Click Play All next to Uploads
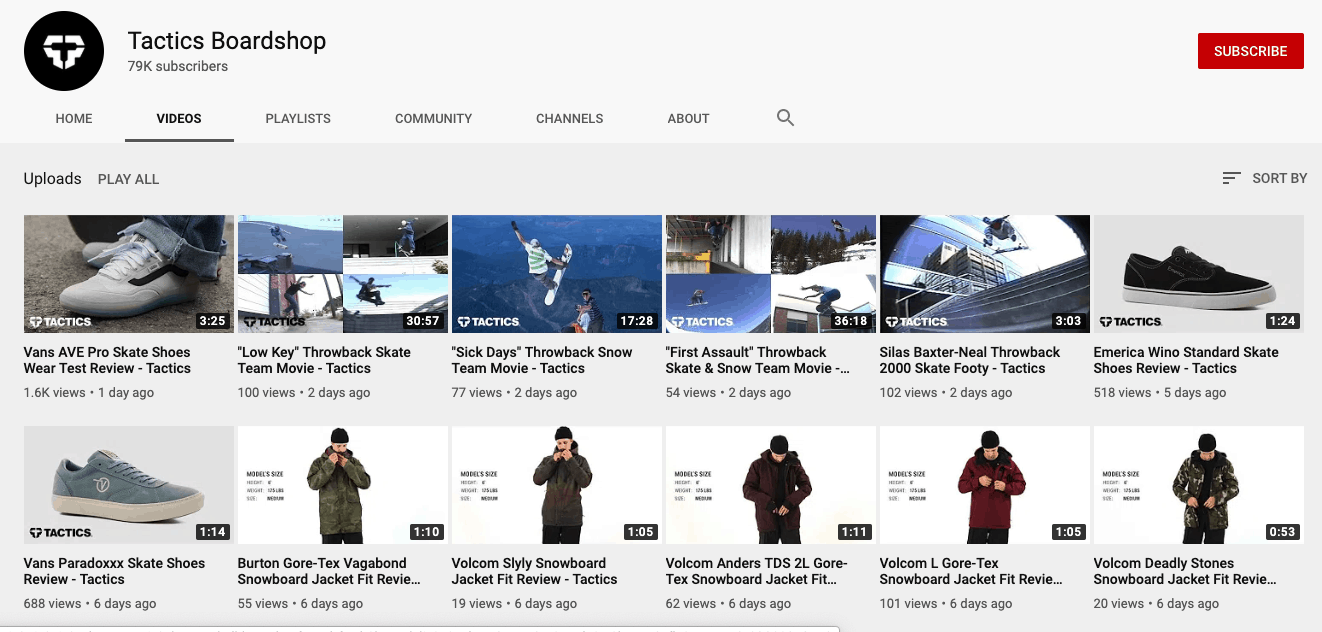Image resolution: width=1322 pixels, height=632 pixels. click(x=128, y=179)
